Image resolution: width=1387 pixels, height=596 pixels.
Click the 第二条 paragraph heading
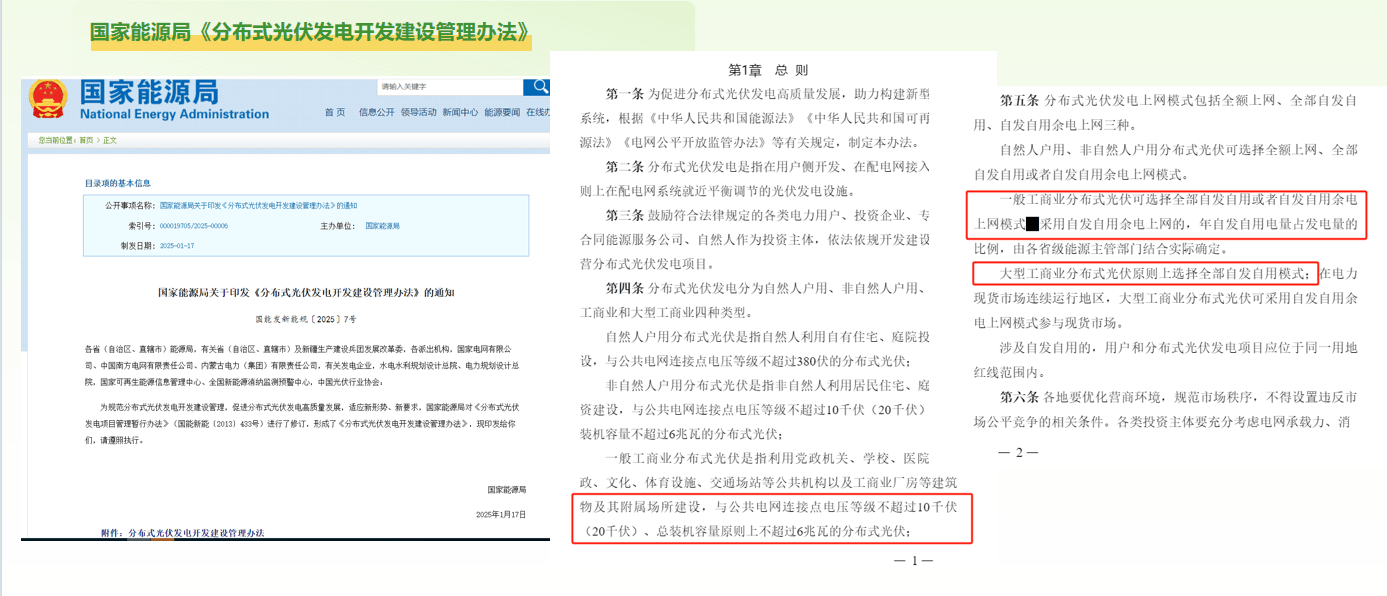[625, 166]
